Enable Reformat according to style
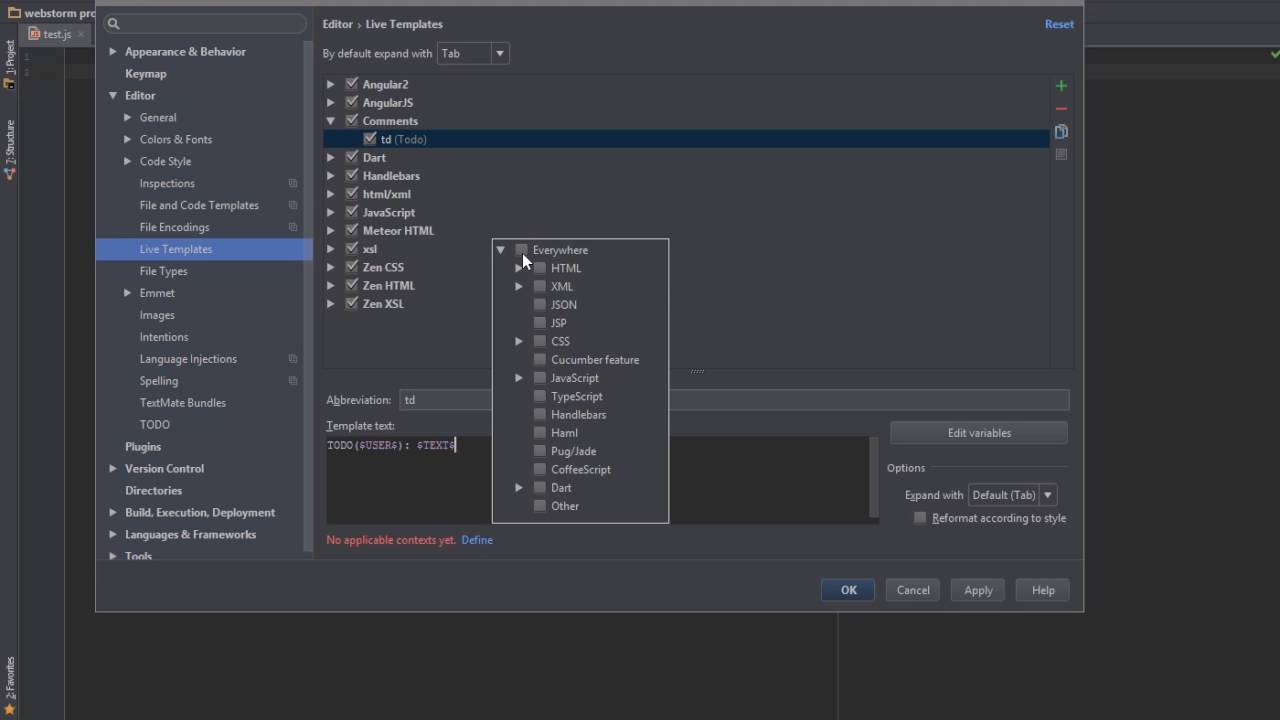 coord(920,518)
